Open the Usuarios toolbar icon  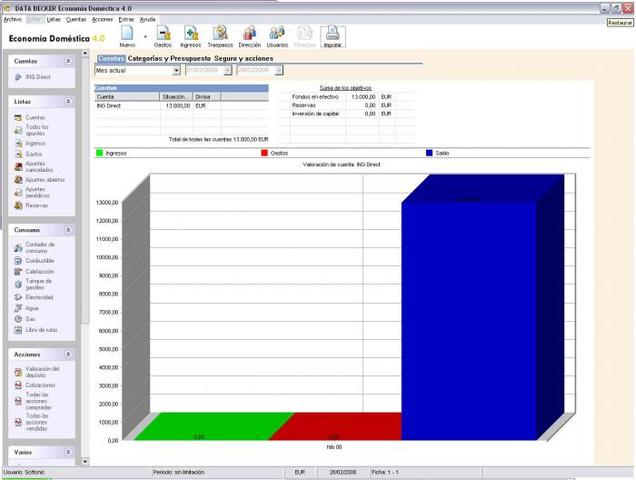point(277,37)
